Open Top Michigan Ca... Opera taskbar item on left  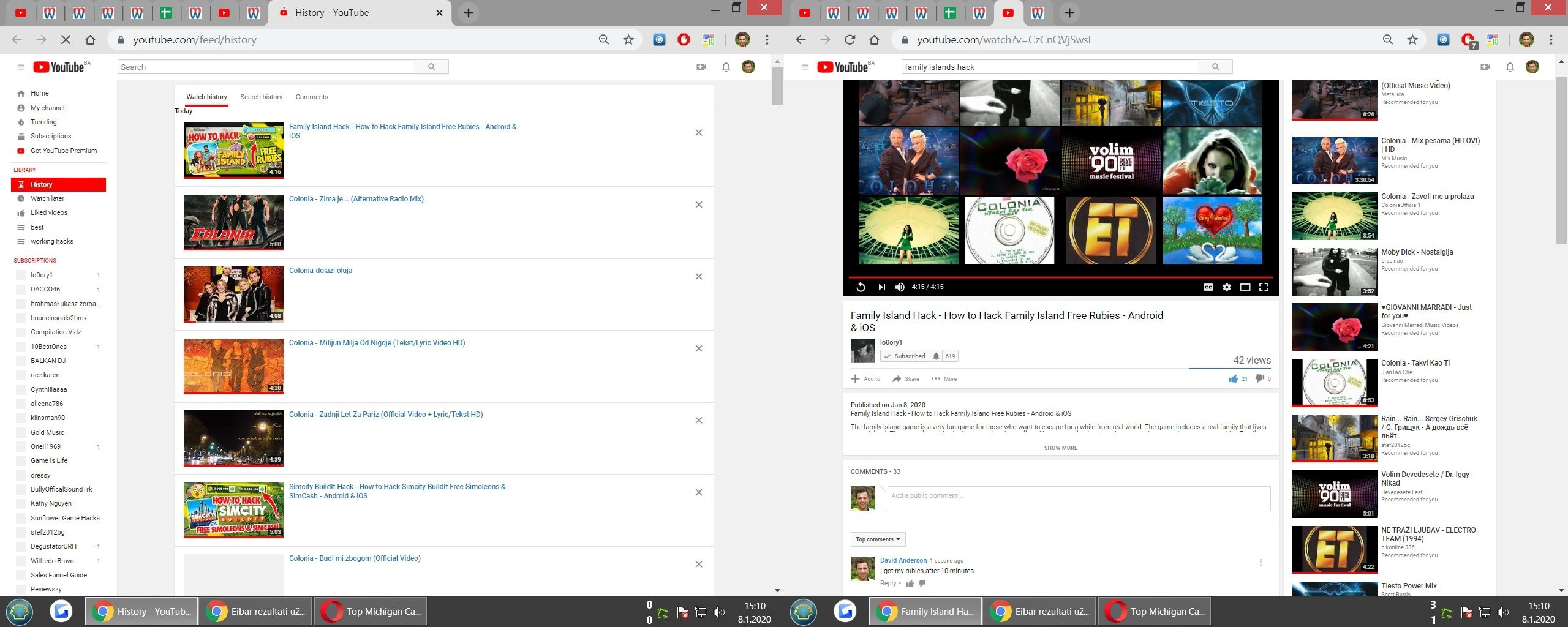[x=371, y=611]
